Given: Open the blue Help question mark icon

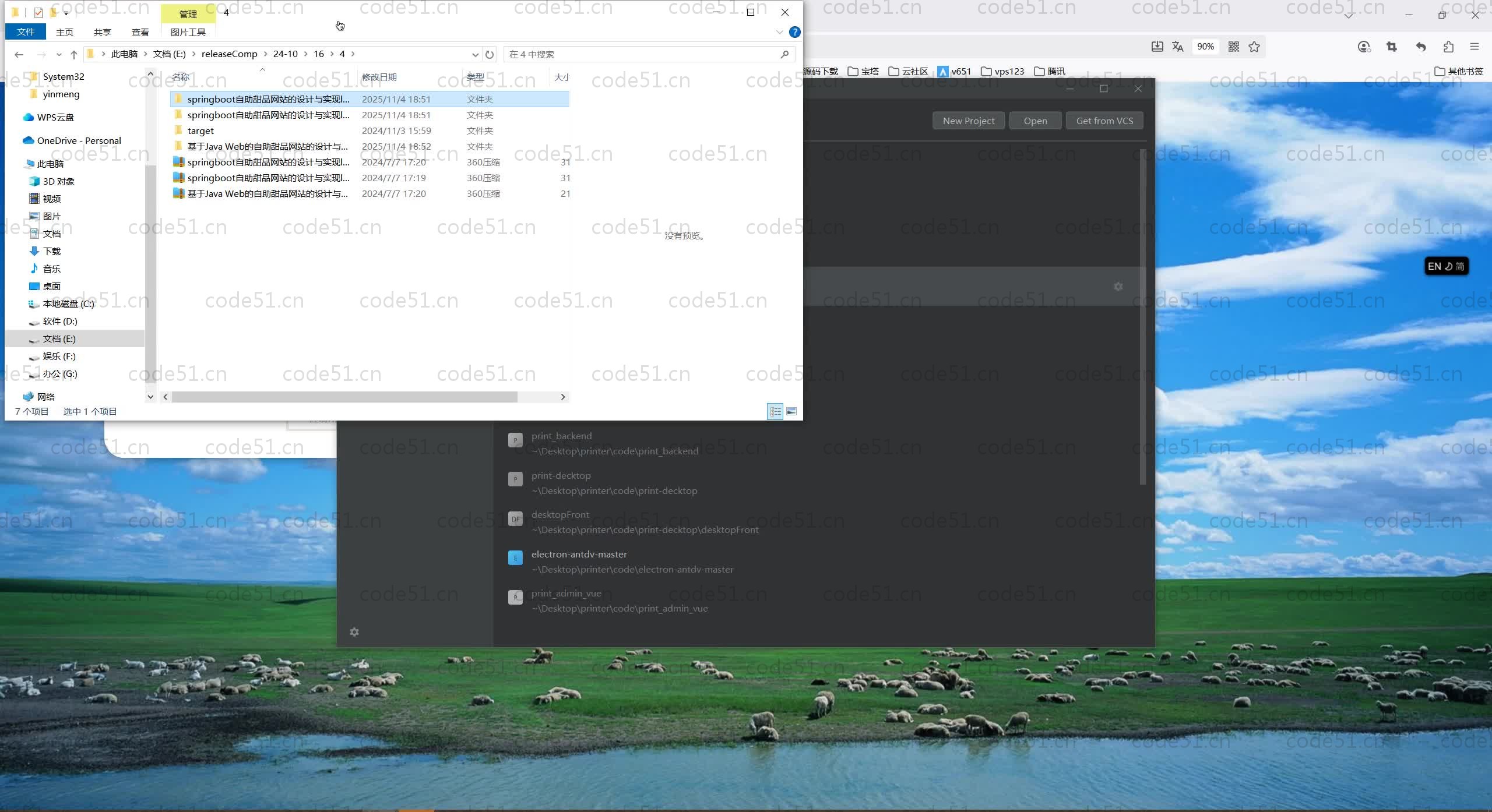Looking at the screenshot, I should 794,32.
